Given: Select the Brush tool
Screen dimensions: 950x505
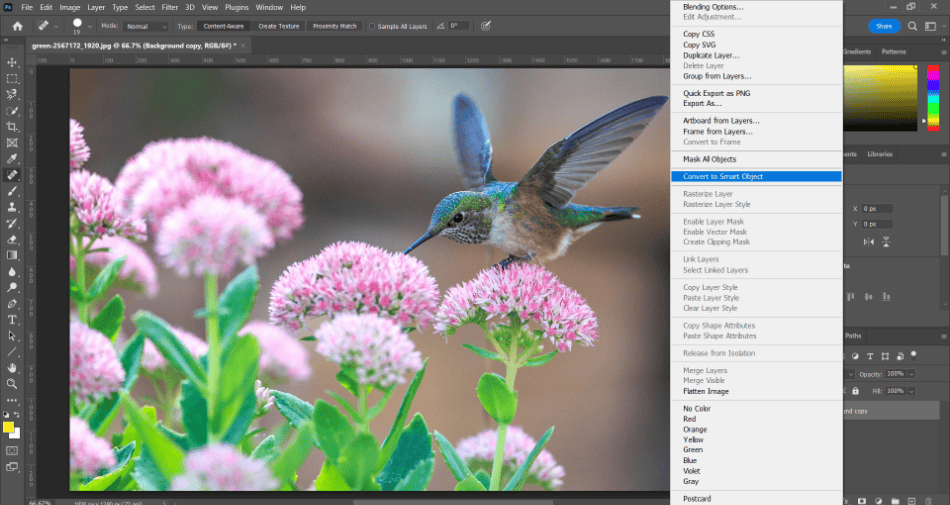Looking at the screenshot, I should pyautogui.click(x=12, y=191).
